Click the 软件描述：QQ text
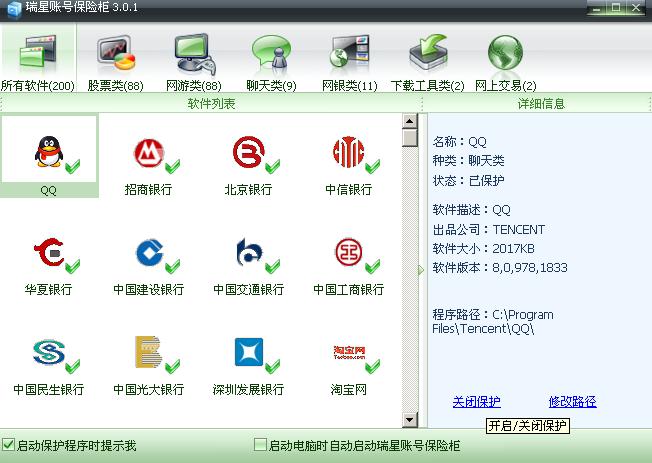 [472, 210]
